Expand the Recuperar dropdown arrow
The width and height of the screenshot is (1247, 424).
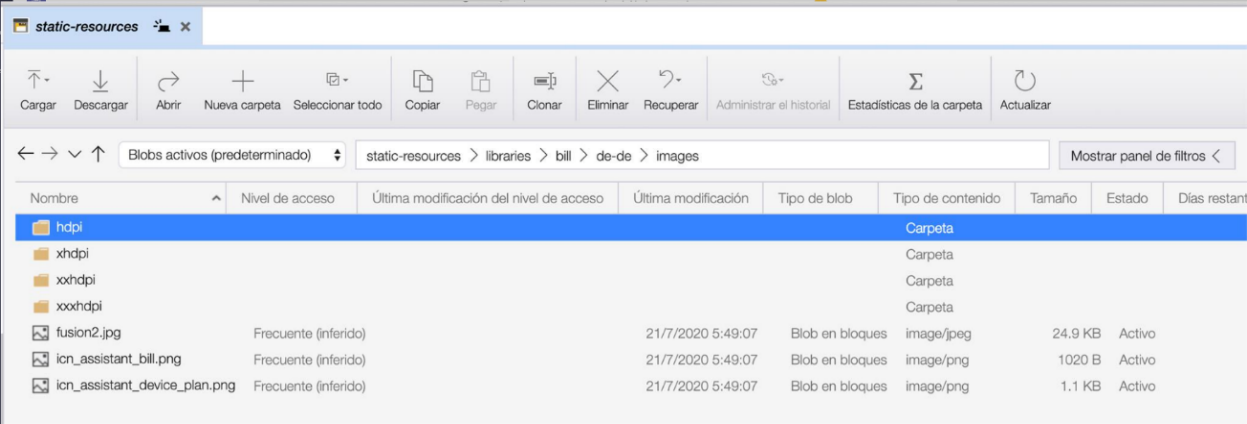(680, 78)
